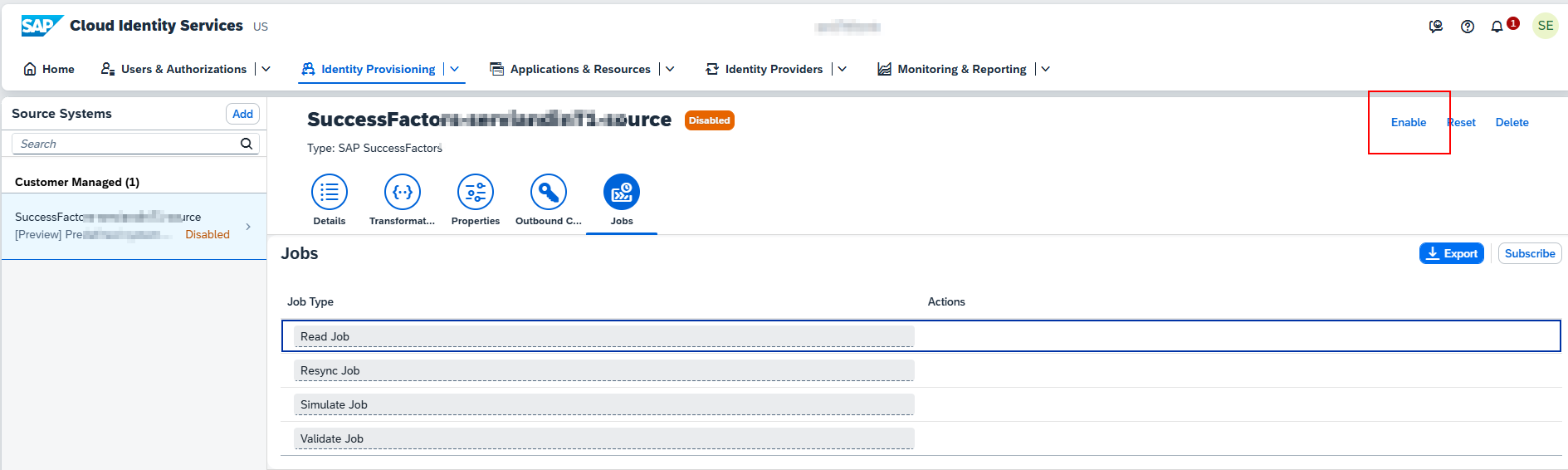Click the search magnifier icon
Image resolution: width=1568 pixels, height=470 pixels.
tap(247, 144)
